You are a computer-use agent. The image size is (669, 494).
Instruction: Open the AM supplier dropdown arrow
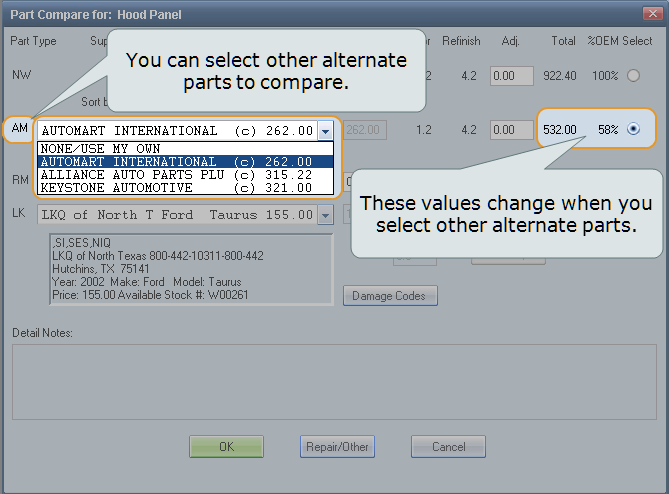324,131
